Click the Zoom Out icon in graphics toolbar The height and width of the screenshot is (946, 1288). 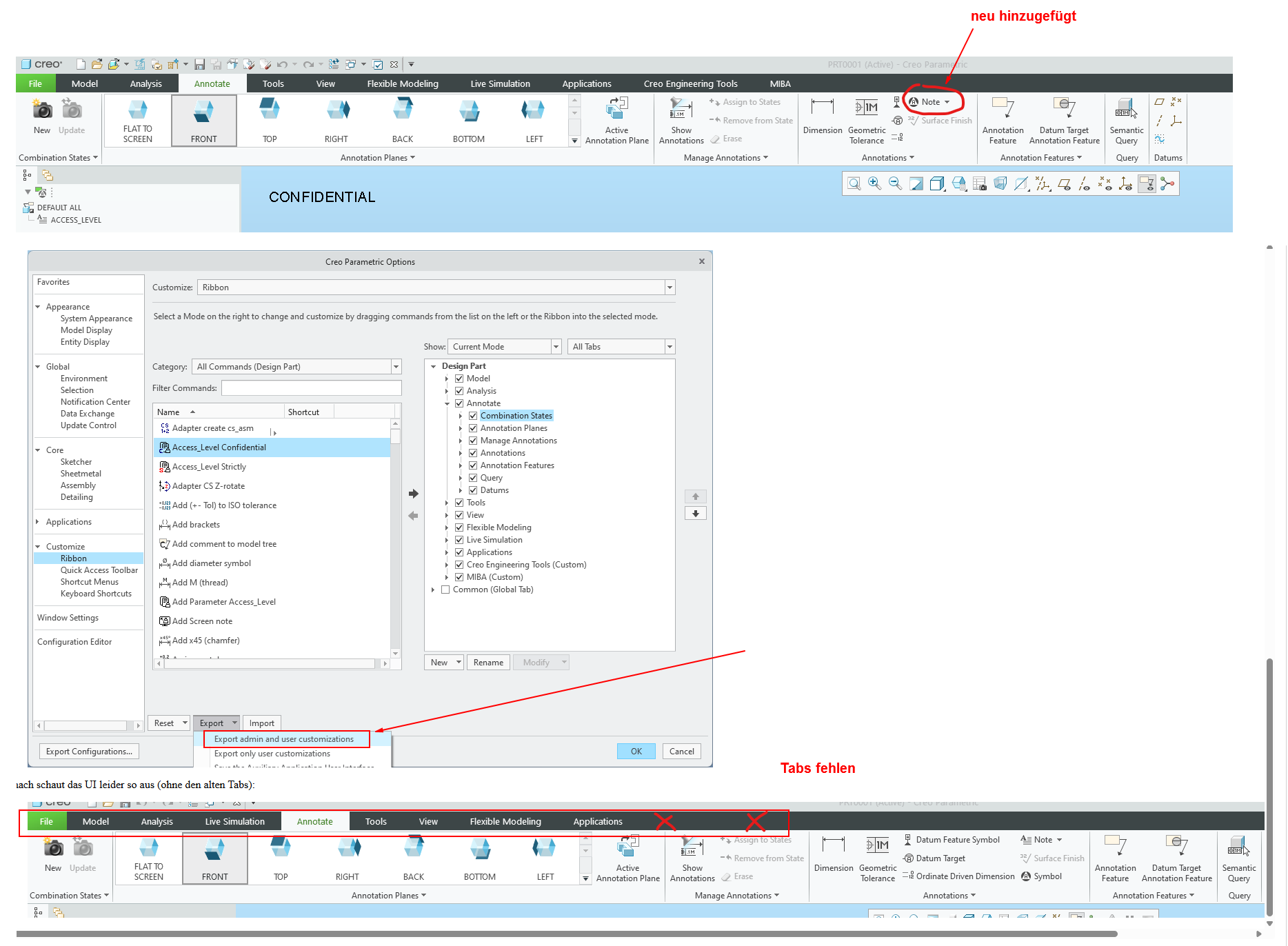click(896, 184)
